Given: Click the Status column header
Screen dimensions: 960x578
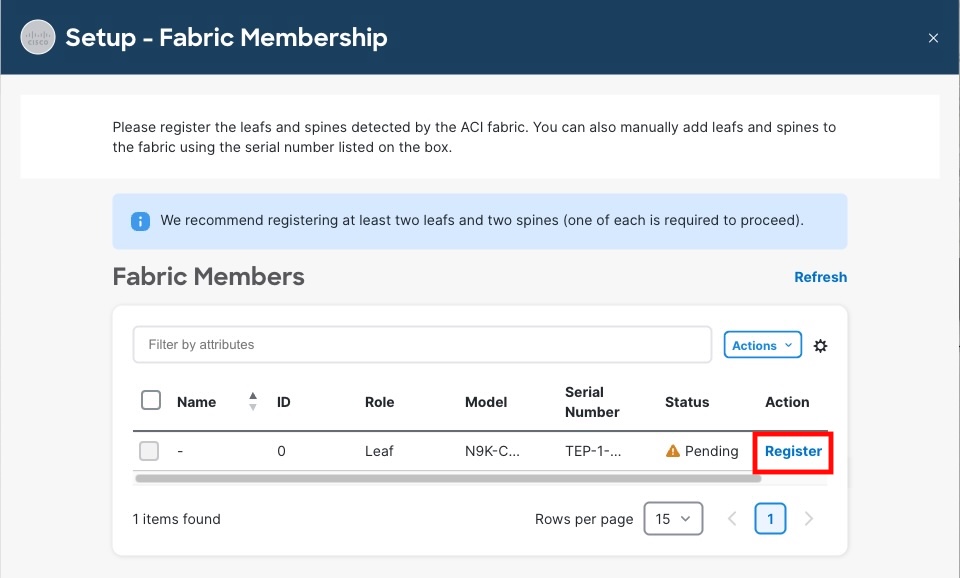Looking at the screenshot, I should point(687,402).
